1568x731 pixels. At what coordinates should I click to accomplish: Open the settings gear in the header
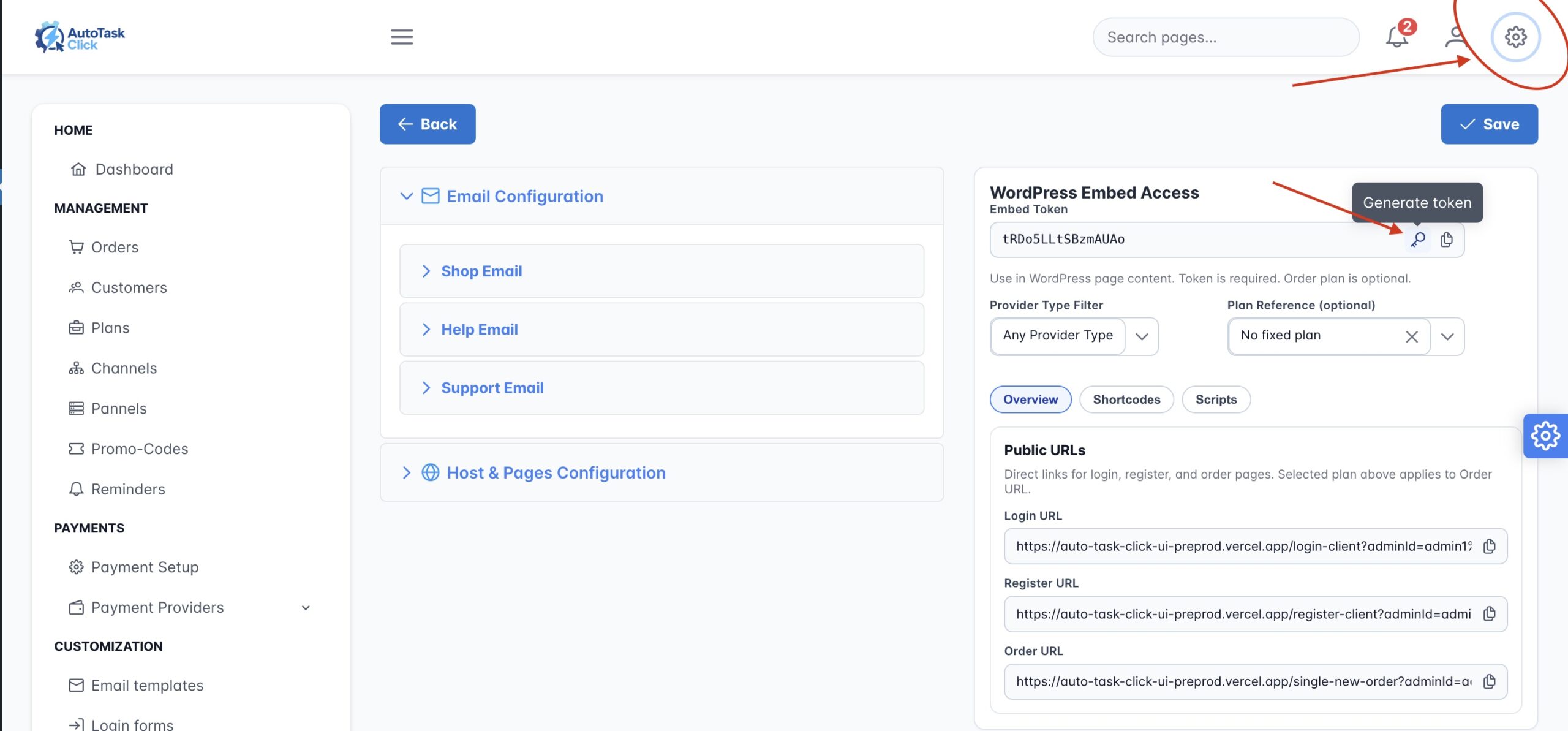point(1515,37)
